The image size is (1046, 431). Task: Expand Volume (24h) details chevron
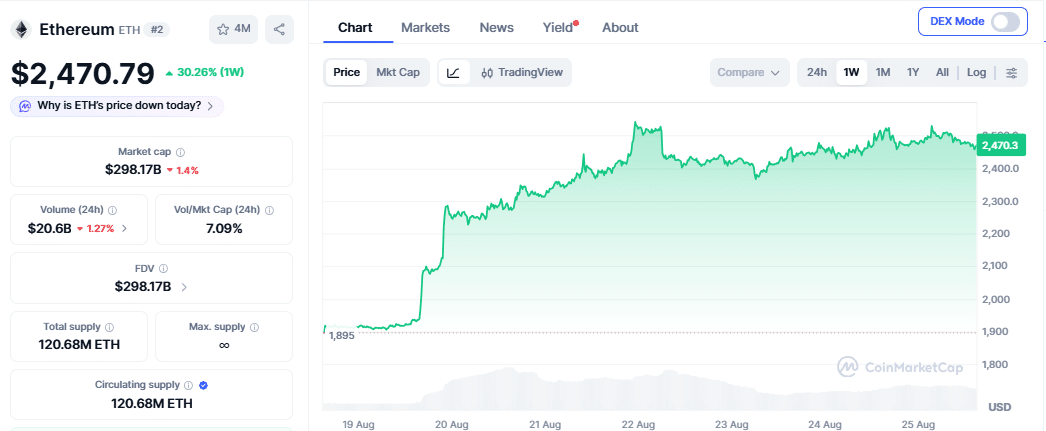(124, 228)
